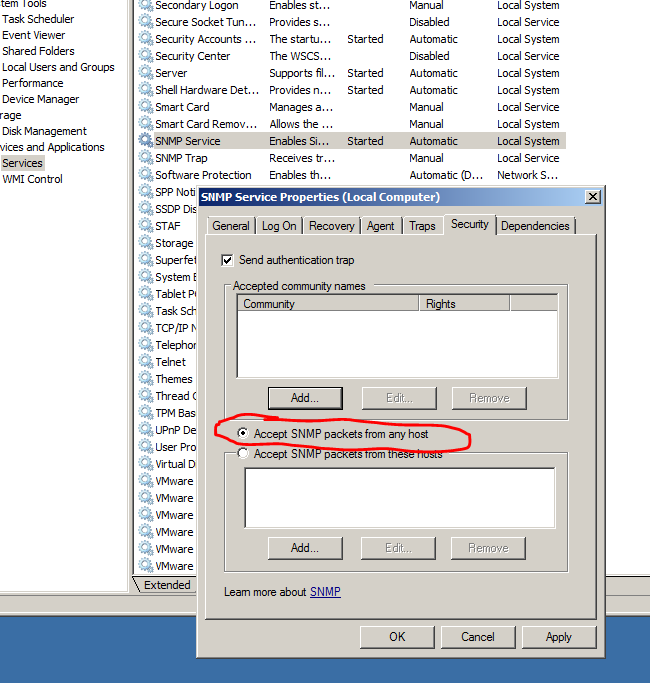Click inside the accepted community names list
The height and width of the screenshot is (683, 650).
click(397, 344)
